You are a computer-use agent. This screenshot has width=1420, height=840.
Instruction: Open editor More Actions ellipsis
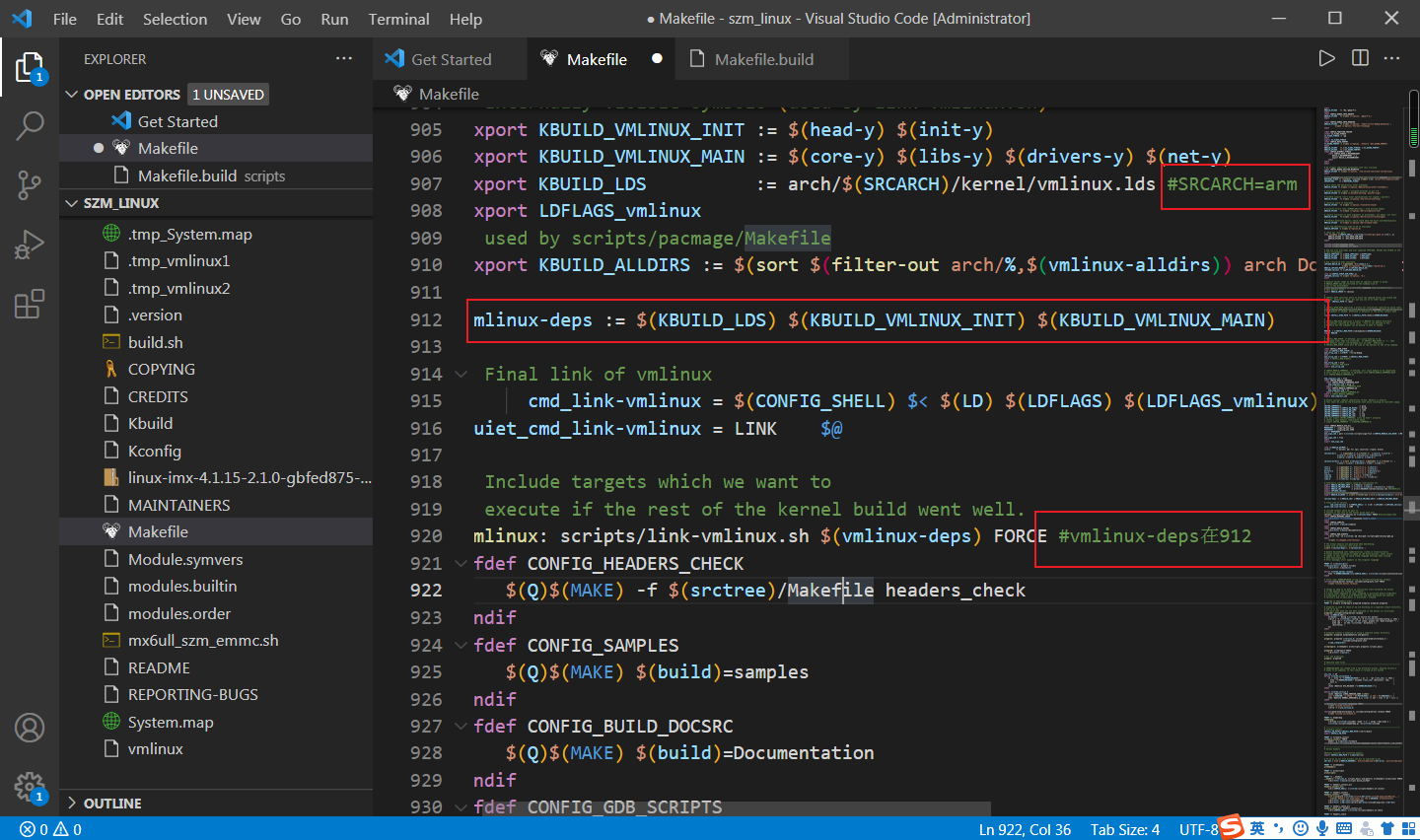(x=1392, y=58)
